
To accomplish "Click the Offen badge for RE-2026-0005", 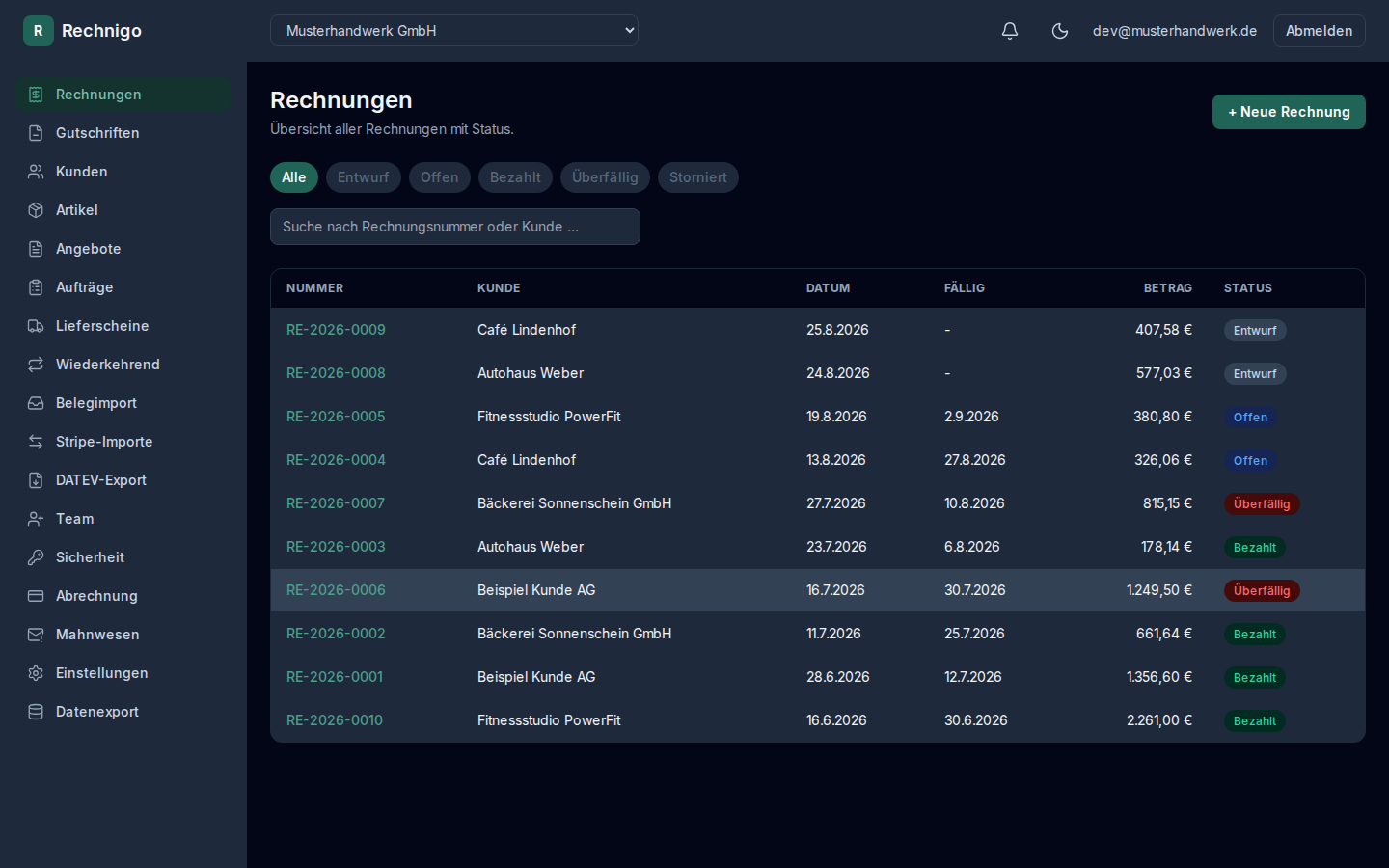I will point(1251,417).
